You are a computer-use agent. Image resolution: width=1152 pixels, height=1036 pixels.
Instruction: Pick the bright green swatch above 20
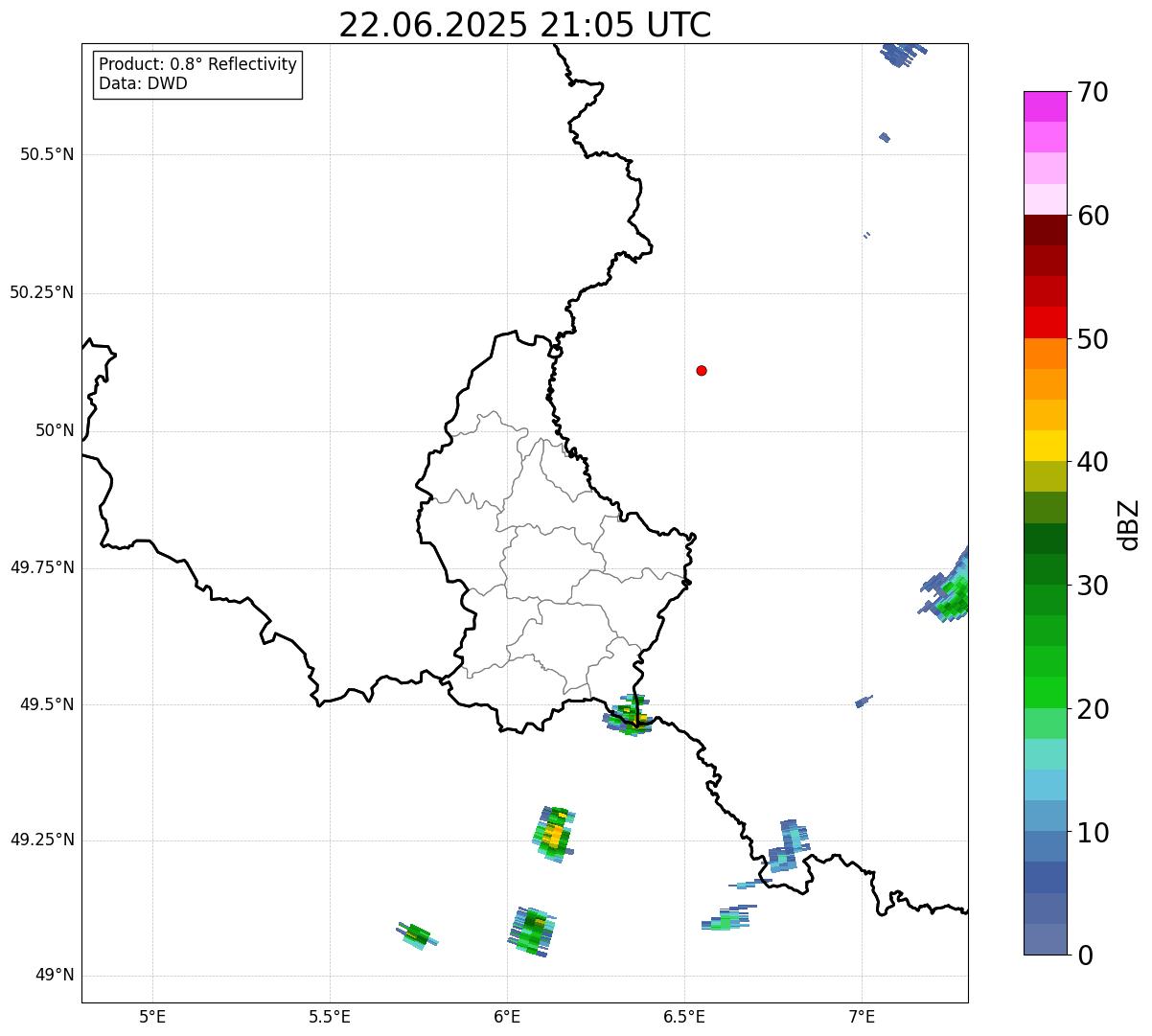(x=1046, y=692)
